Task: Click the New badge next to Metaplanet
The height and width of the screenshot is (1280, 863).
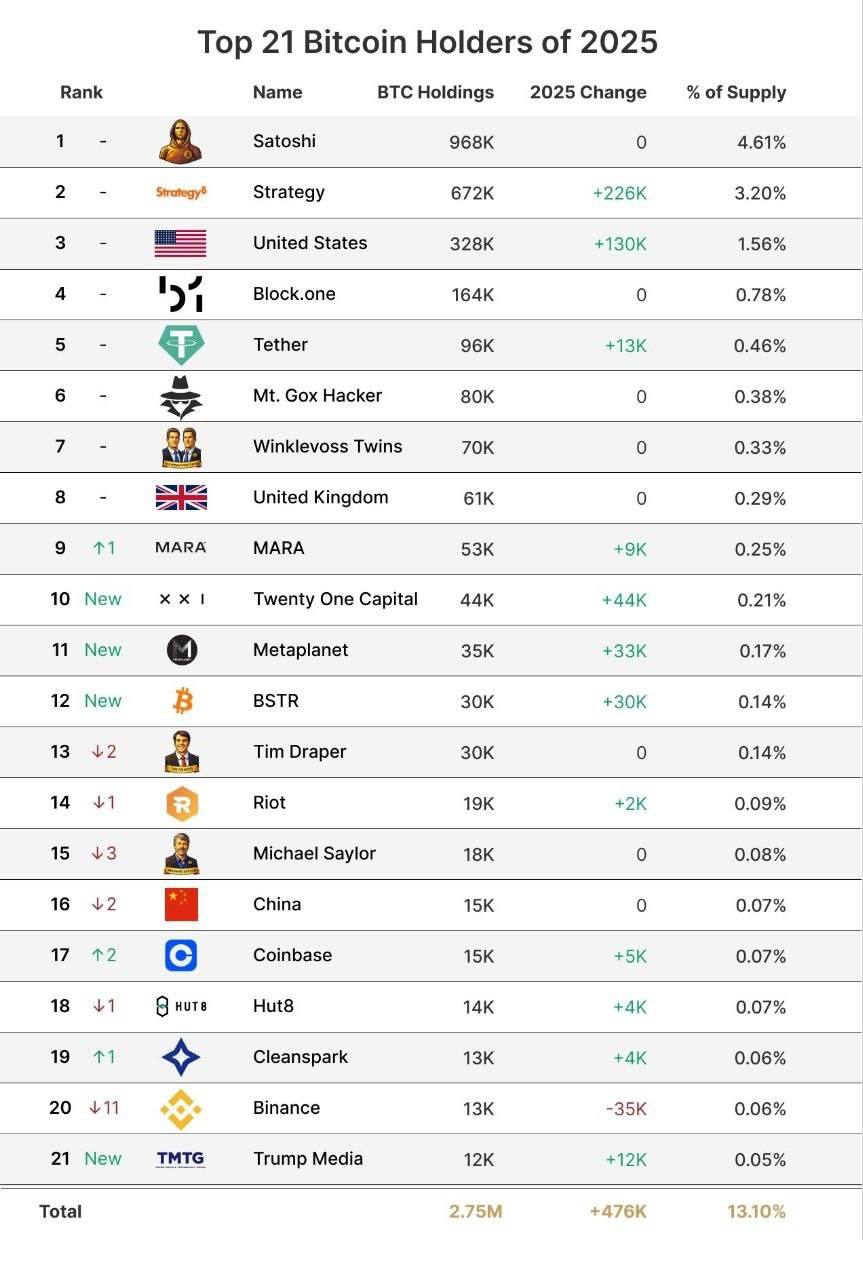Action: [103, 650]
